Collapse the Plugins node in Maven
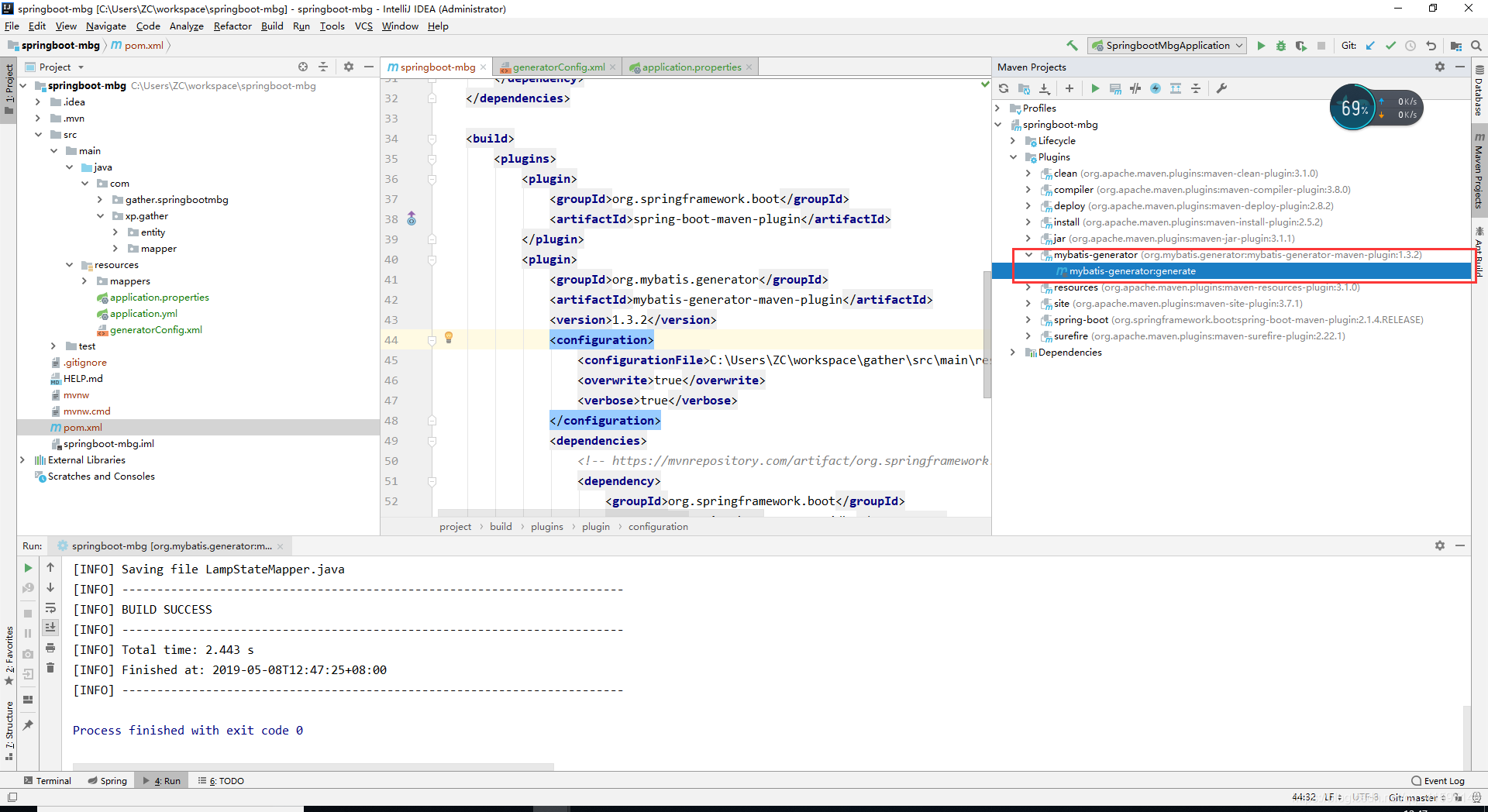Viewport: 1488px width, 812px height. 1013,157
